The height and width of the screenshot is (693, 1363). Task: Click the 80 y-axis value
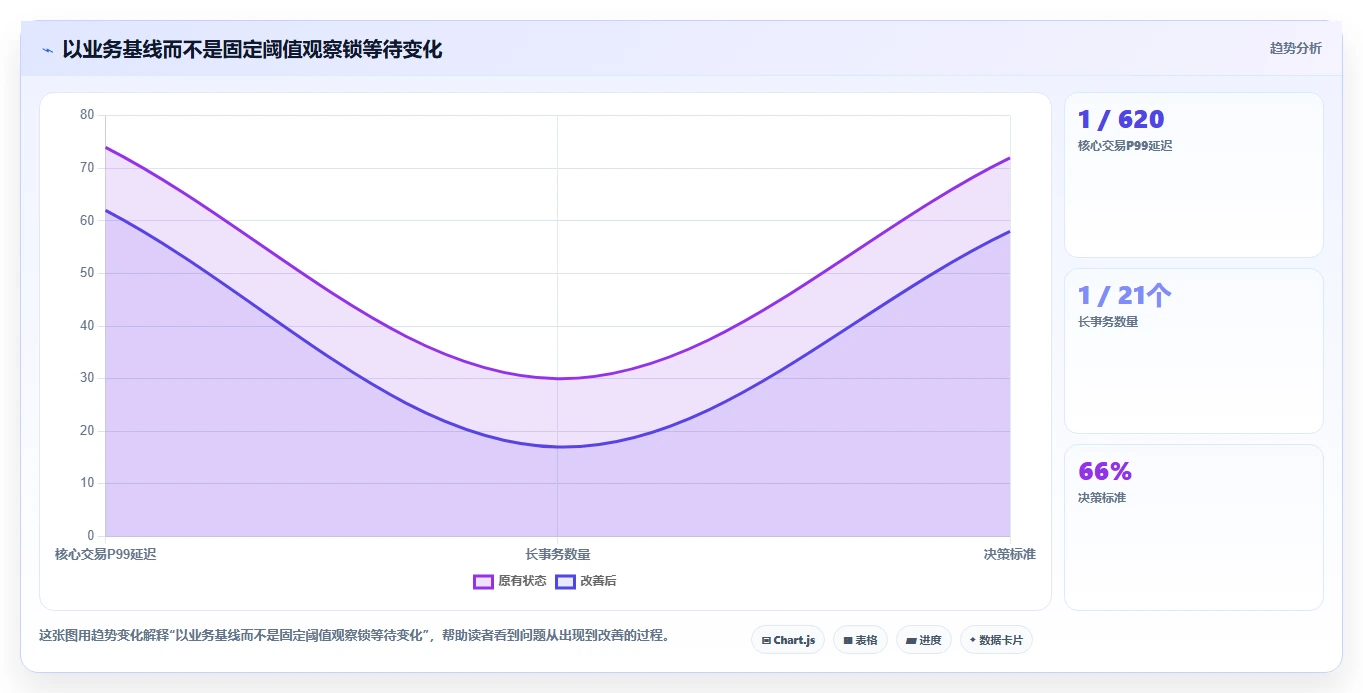87,115
